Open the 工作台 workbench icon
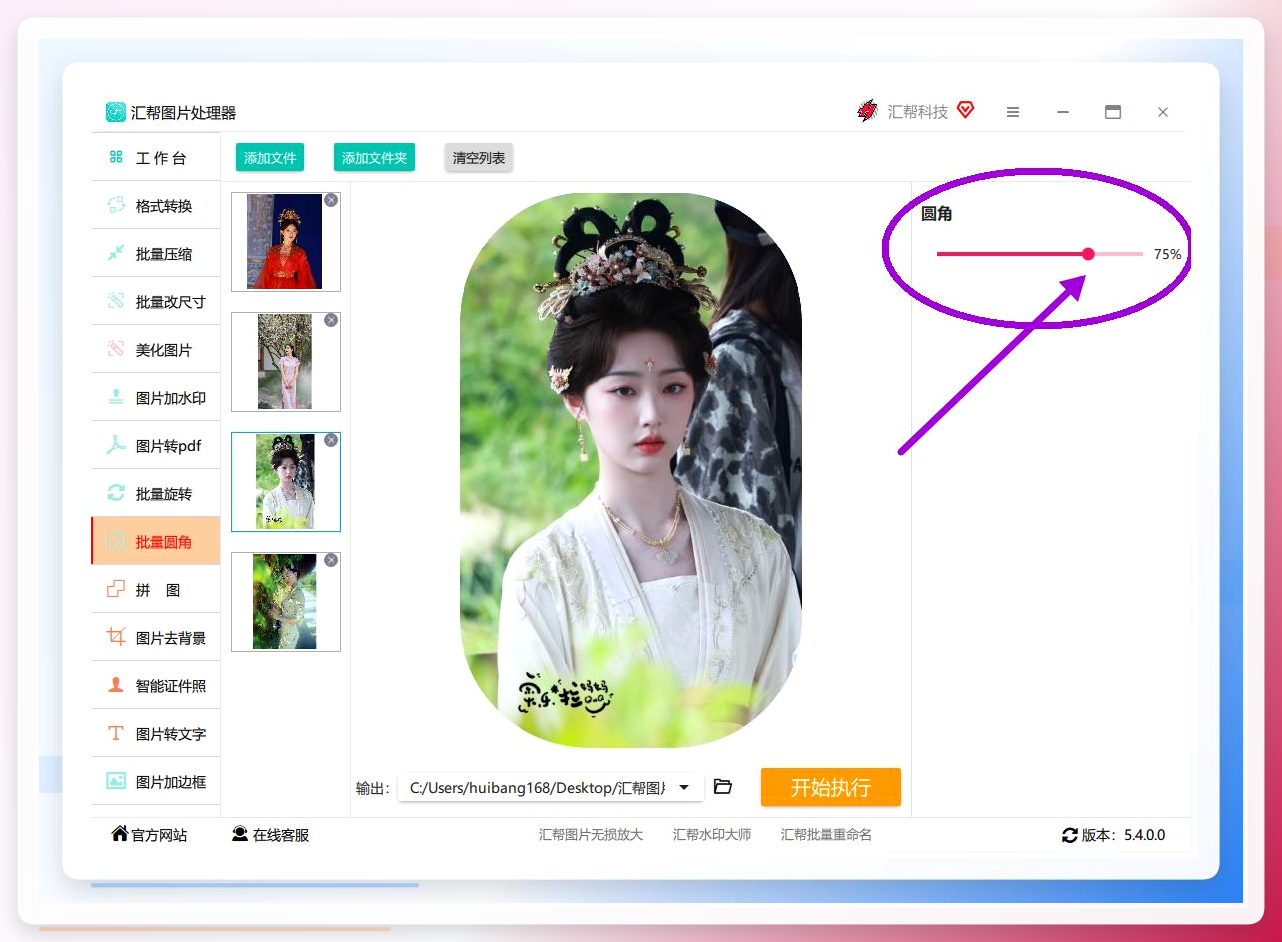 point(116,157)
